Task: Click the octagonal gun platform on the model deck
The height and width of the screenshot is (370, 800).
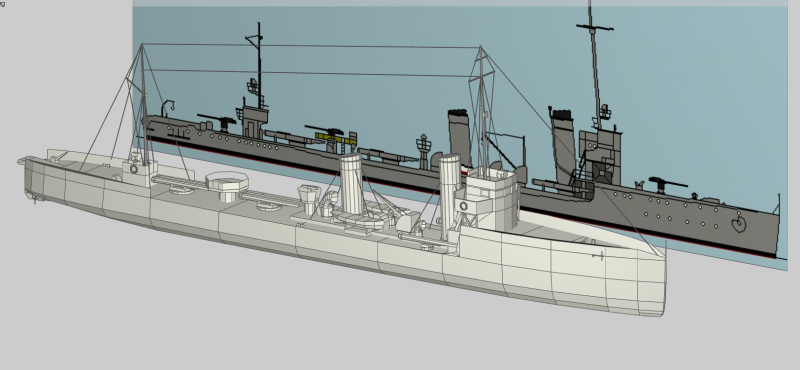Action: coord(227,181)
